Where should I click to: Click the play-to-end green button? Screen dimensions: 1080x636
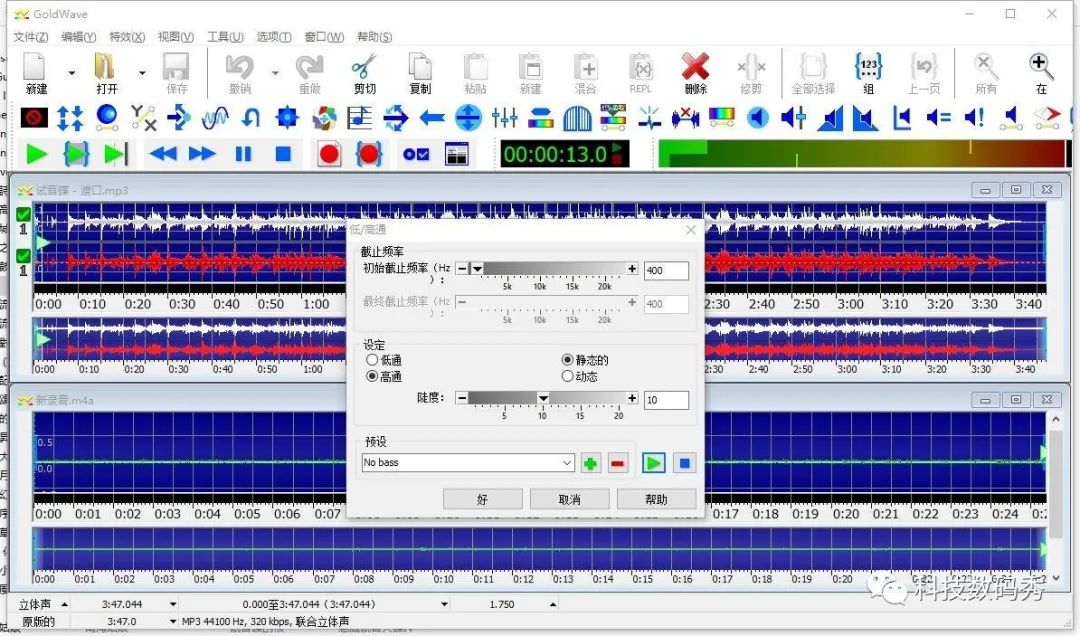click(x=116, y=154)
